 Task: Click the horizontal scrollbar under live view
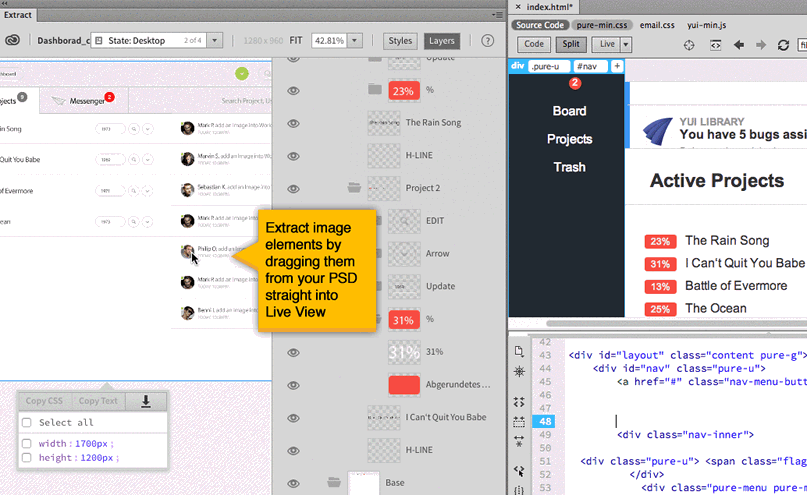click(676, 324)
